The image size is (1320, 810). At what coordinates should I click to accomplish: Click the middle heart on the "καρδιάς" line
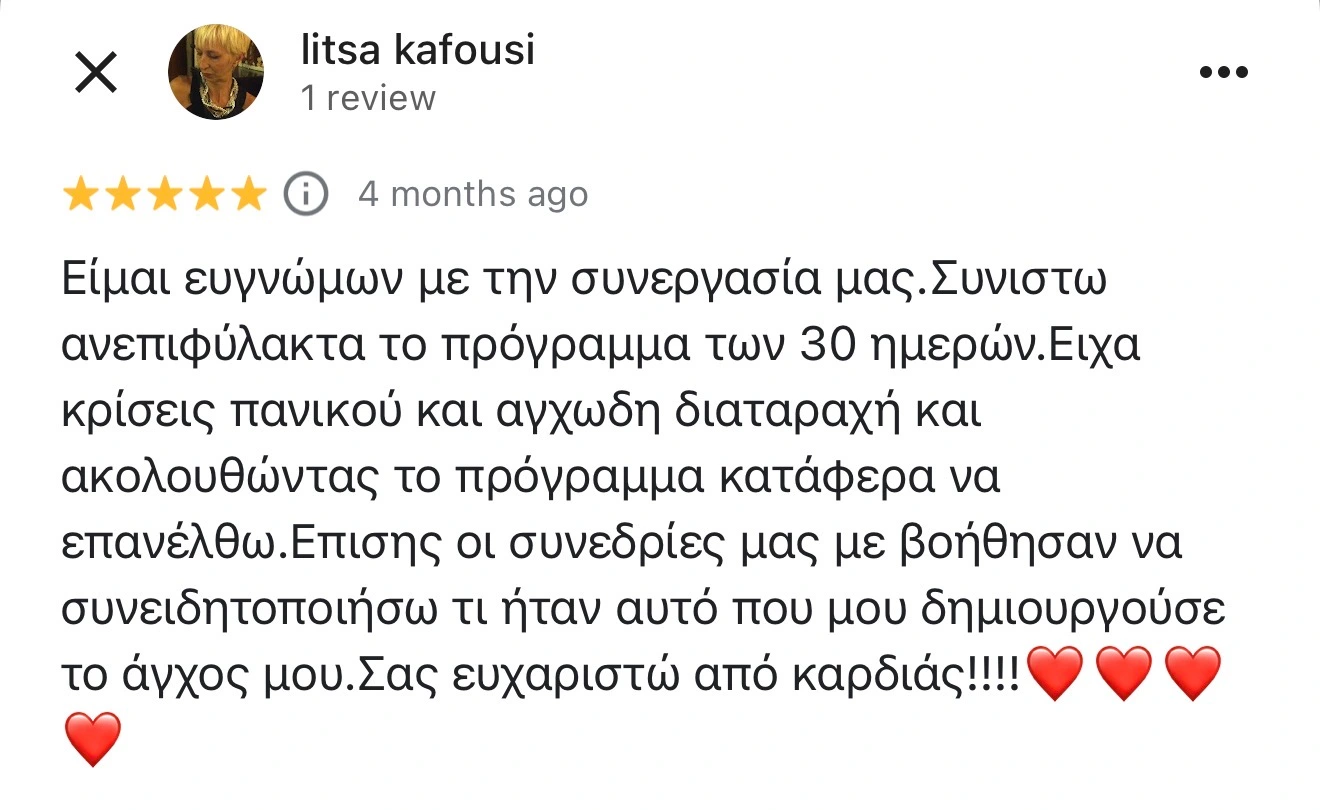[x=1125, y=673]
